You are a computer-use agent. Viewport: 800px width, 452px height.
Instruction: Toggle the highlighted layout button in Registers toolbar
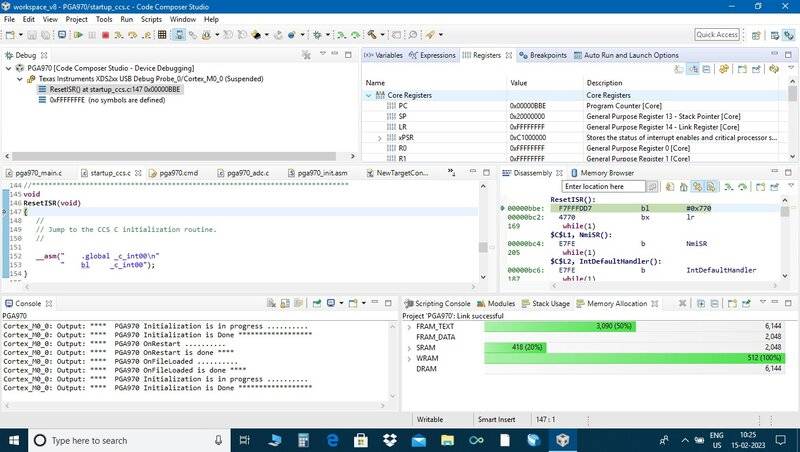[693, 69]
